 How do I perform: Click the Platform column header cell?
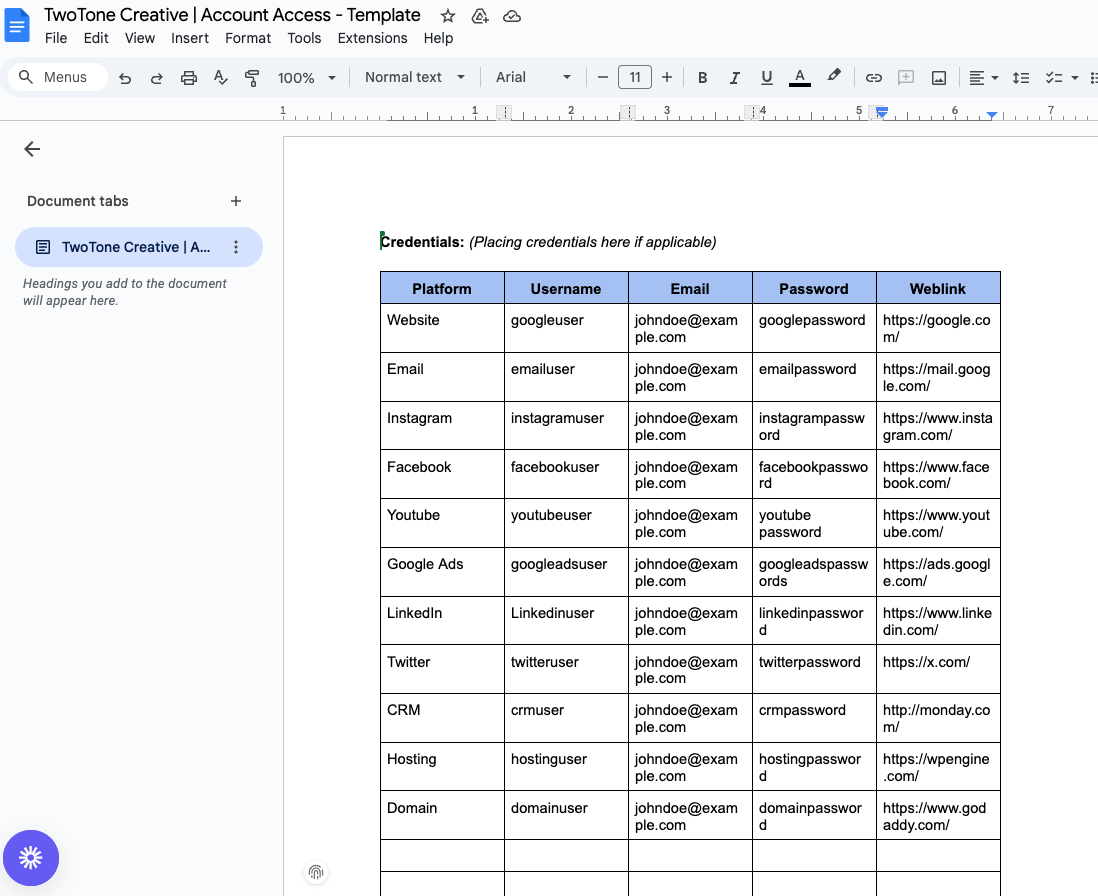(x=442, y=288)
